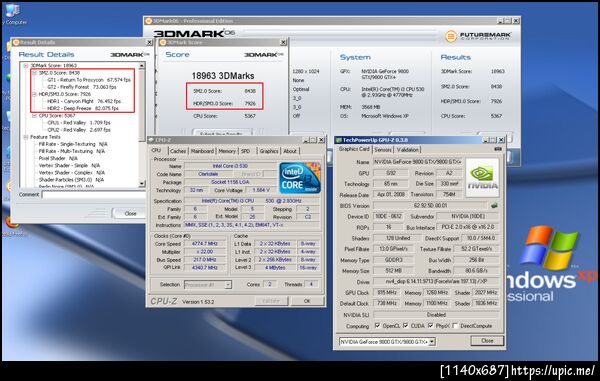Select the Vertex Shader - Complex row
Screen dimensions: 600x381
(x=71, y=173)
